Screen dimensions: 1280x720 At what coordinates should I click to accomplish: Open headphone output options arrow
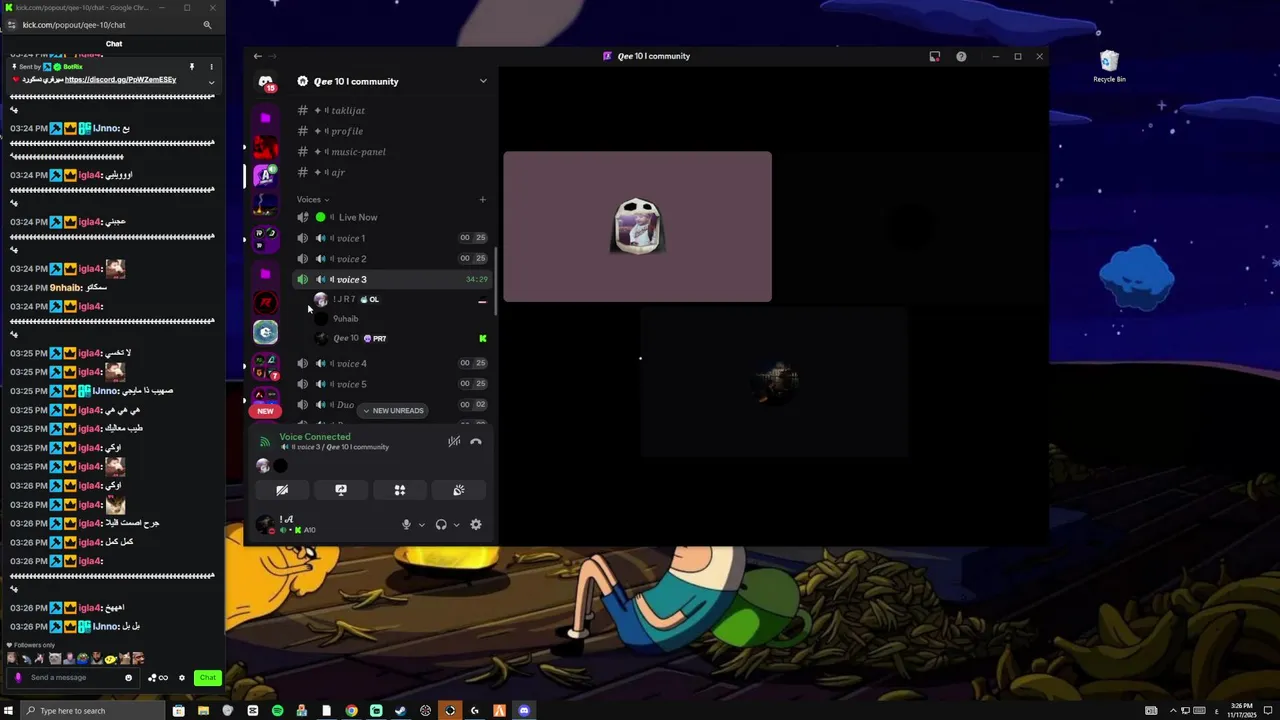456,524
